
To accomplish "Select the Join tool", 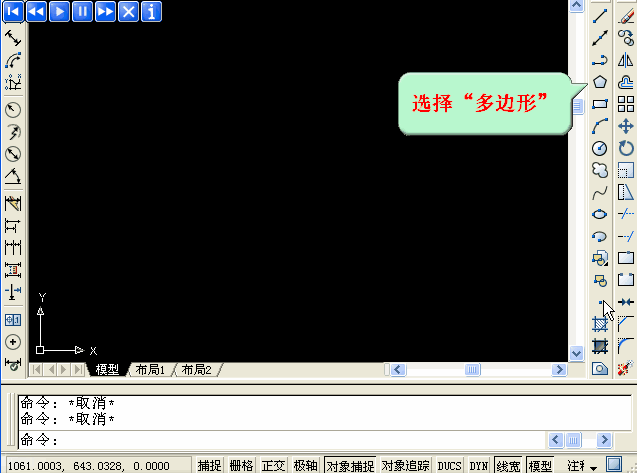I will (626, 302).
